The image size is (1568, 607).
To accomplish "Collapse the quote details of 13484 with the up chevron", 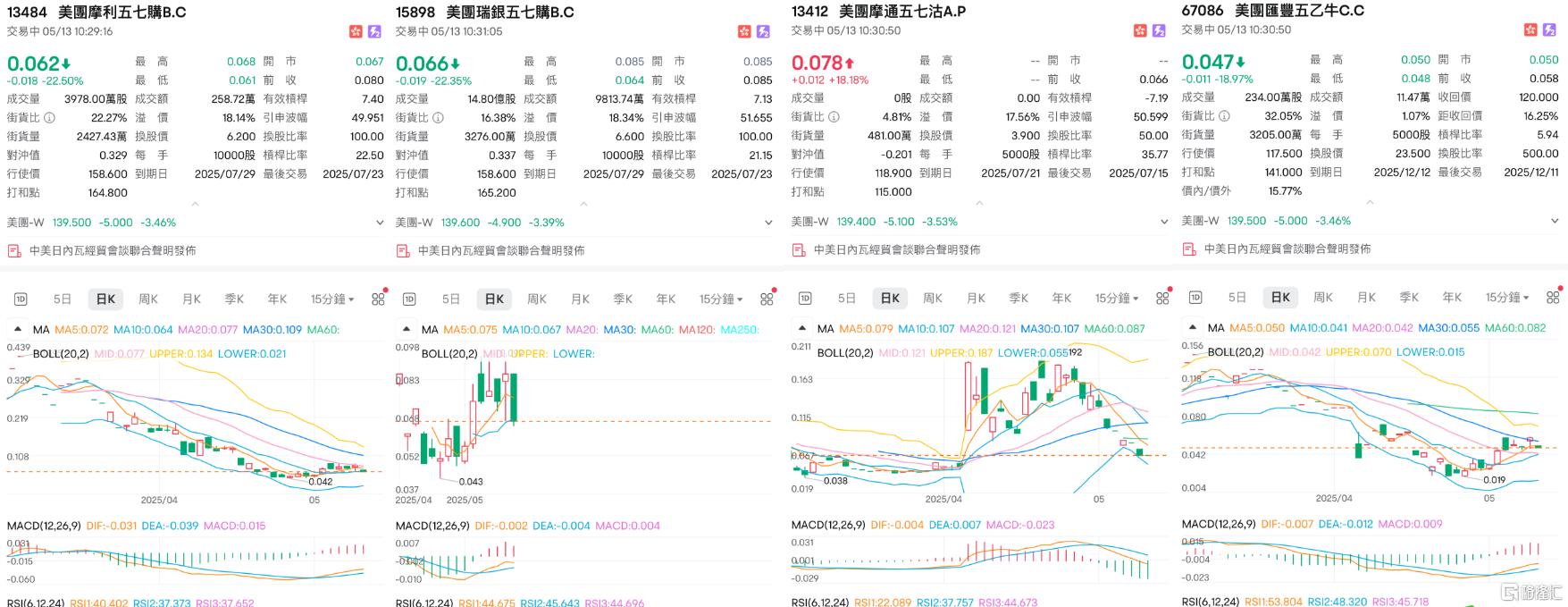I will click(195, 205).
